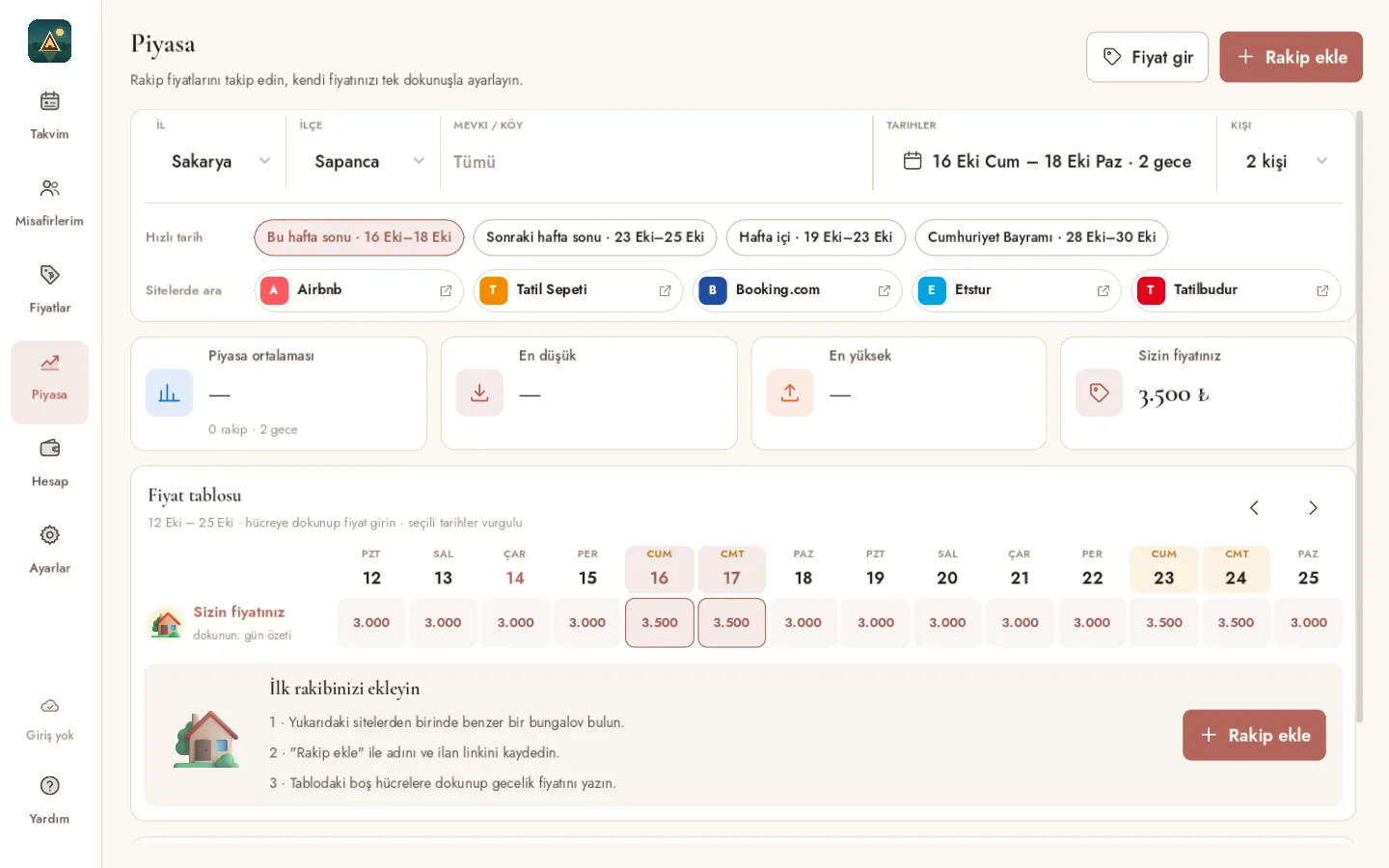
Task: Open Takvim calendar in sidebar
Action: (x=50, y=115)
